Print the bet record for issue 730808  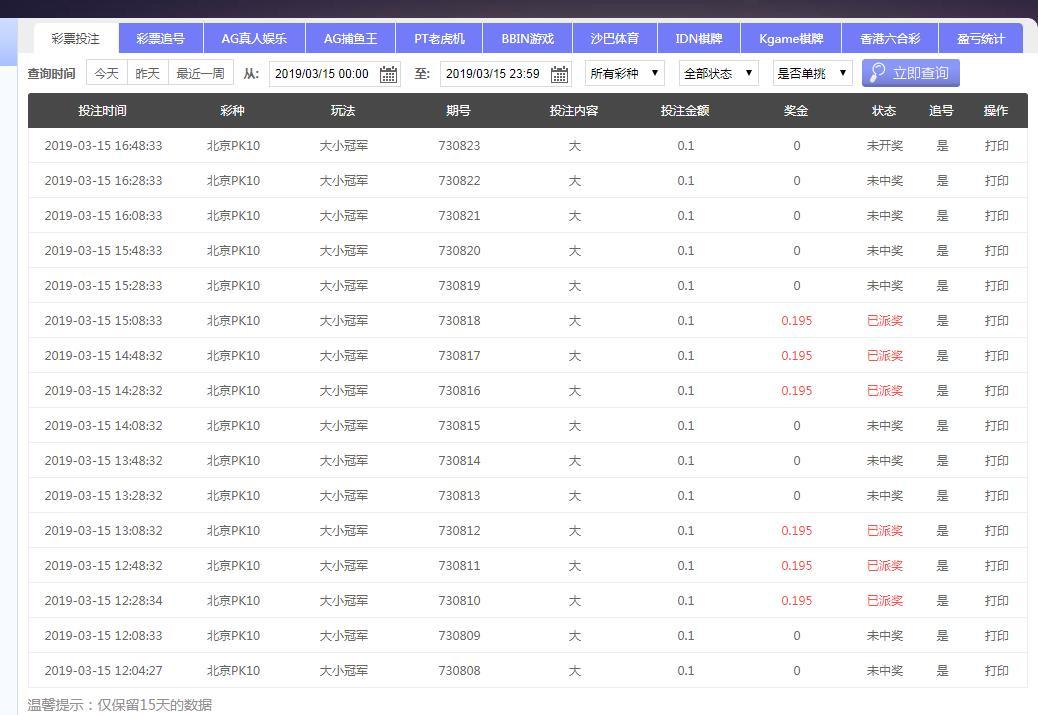(x=996, y=671)
